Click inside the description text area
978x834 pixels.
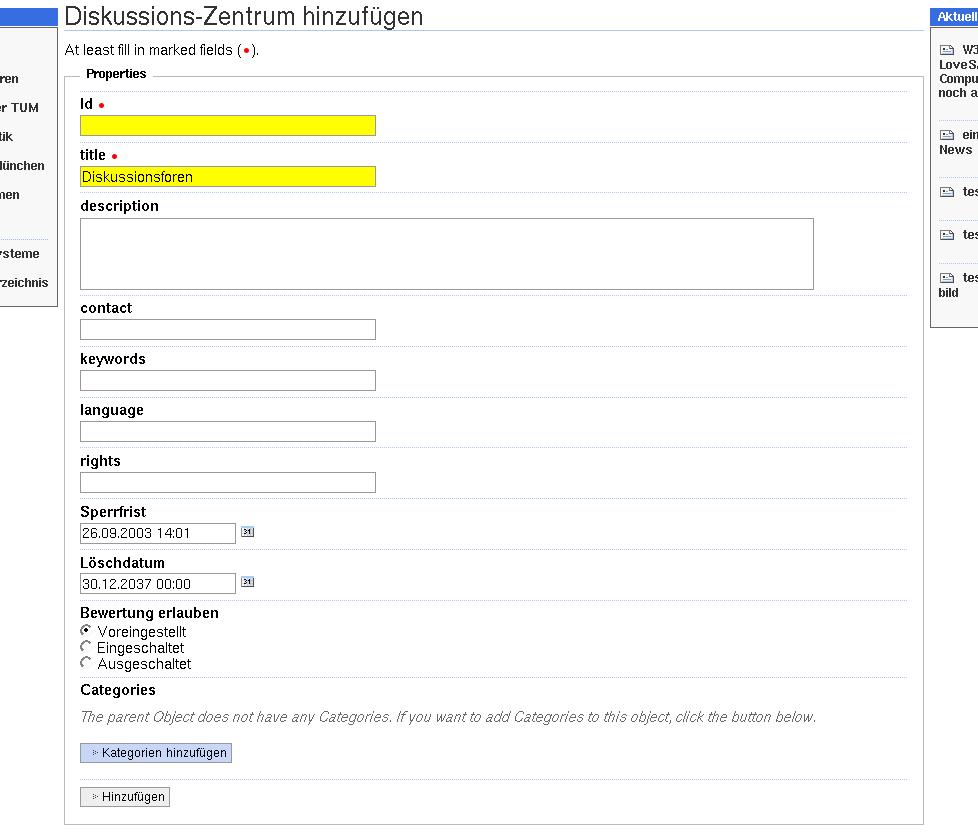pos(446,254)
